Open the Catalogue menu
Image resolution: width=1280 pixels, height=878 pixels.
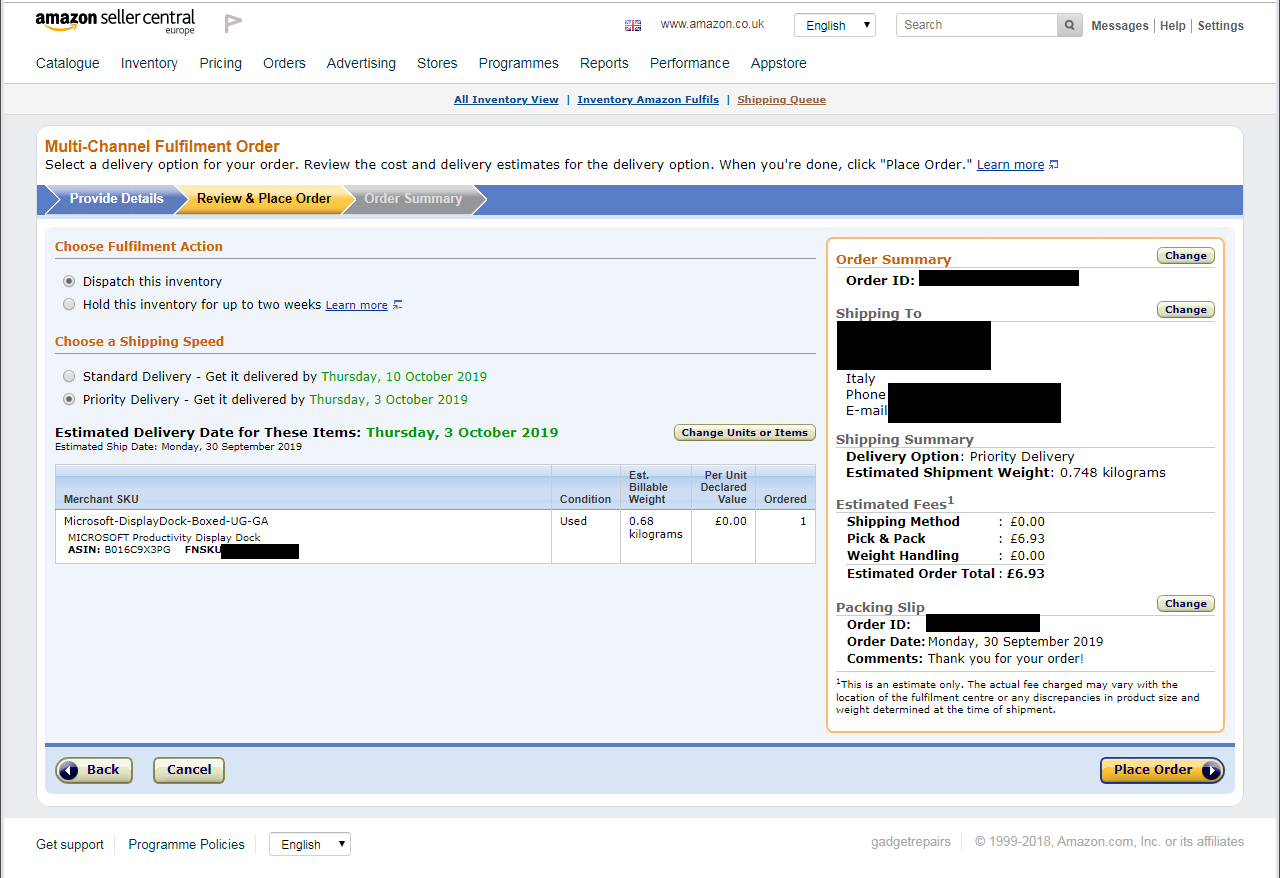[68, 63]
